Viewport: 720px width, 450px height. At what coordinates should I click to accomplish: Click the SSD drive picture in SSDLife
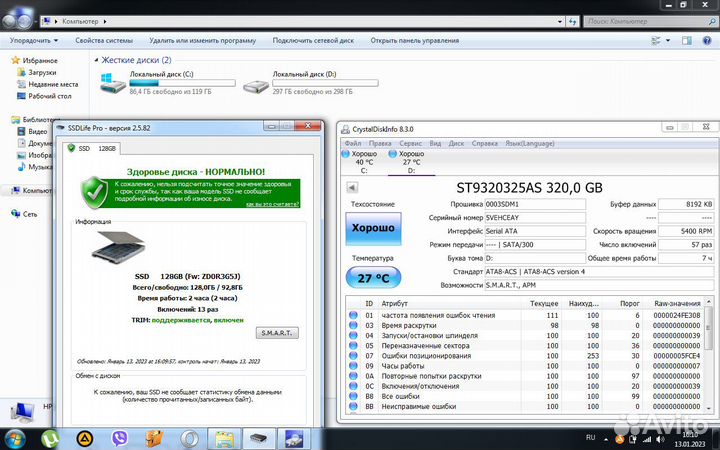(118, 247)
